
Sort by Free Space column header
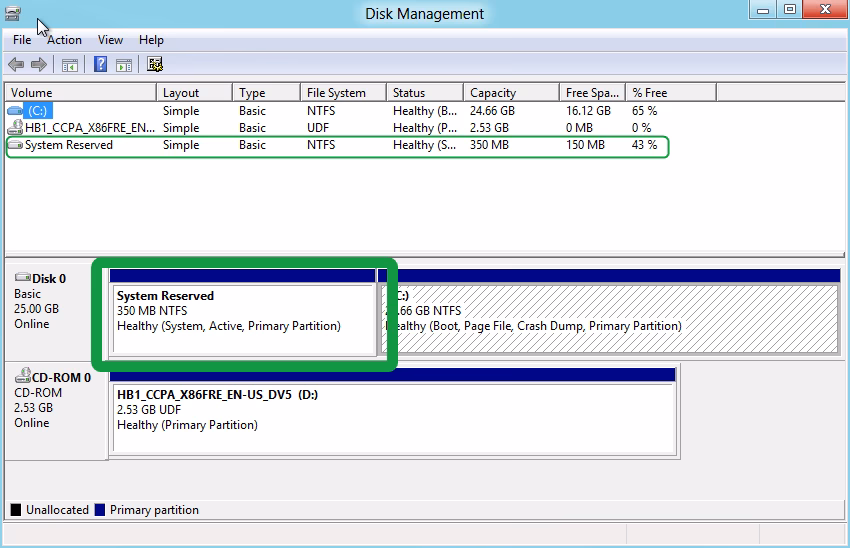click(593, 93)
